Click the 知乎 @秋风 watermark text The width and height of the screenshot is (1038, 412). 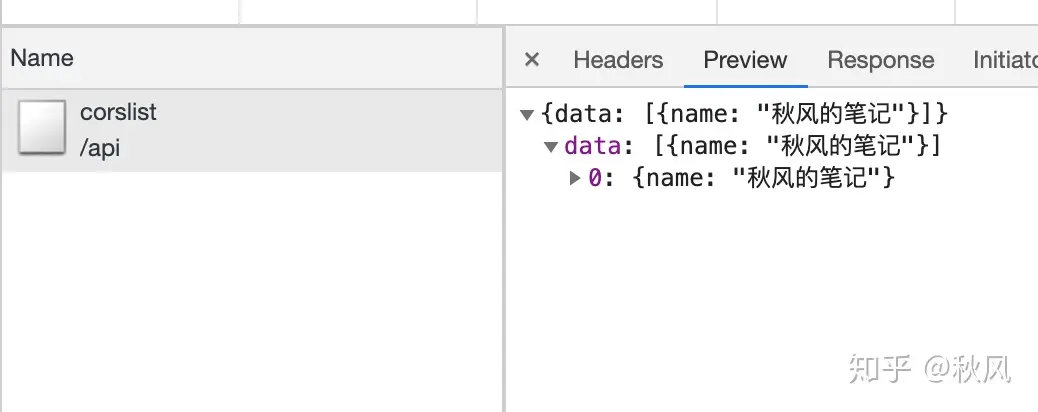[x=929, y=369]
